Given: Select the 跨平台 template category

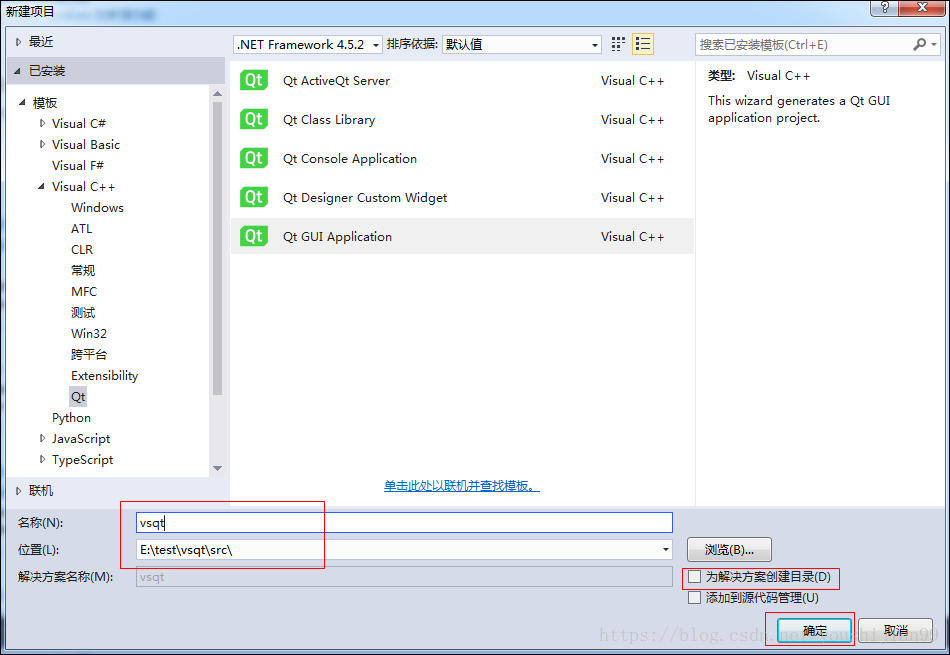Looking at the screenshot, I should (x=88, y=354).
